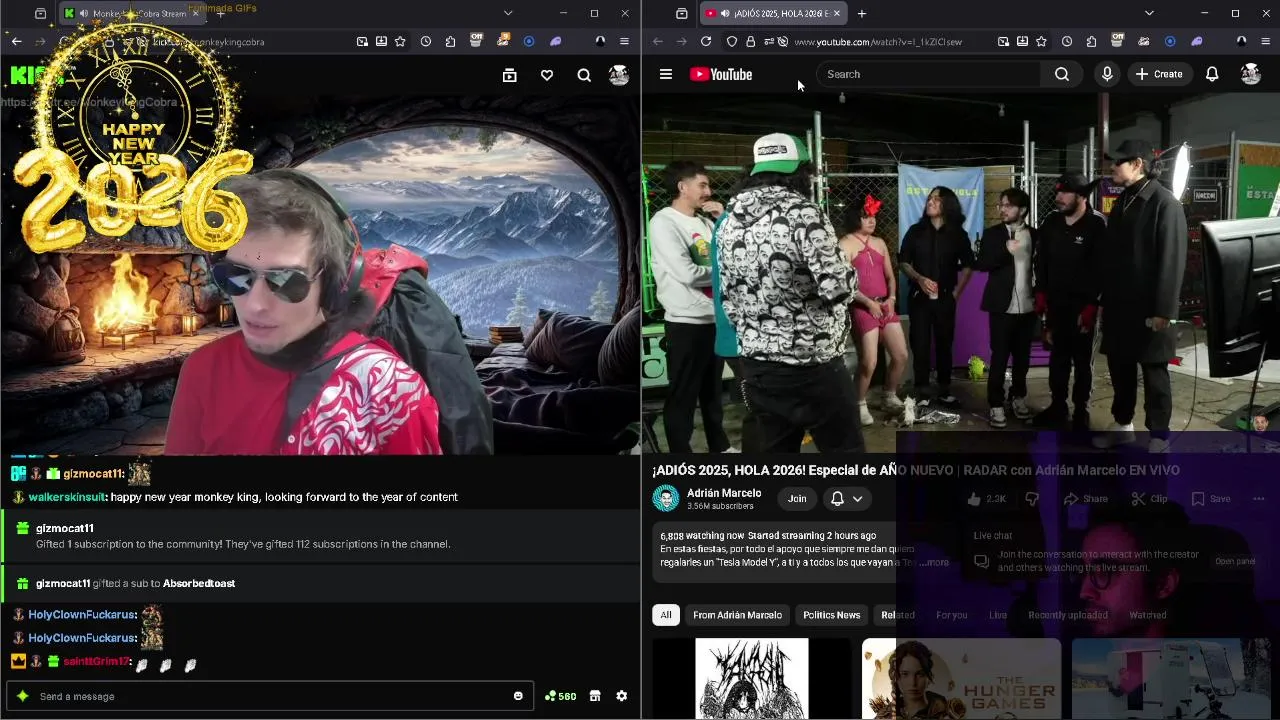The width and height of the screenshot is (1280, 720).
Task: Toggle the Off extension icon in the YouTube window toolbar
Action: click(1117, 41)
